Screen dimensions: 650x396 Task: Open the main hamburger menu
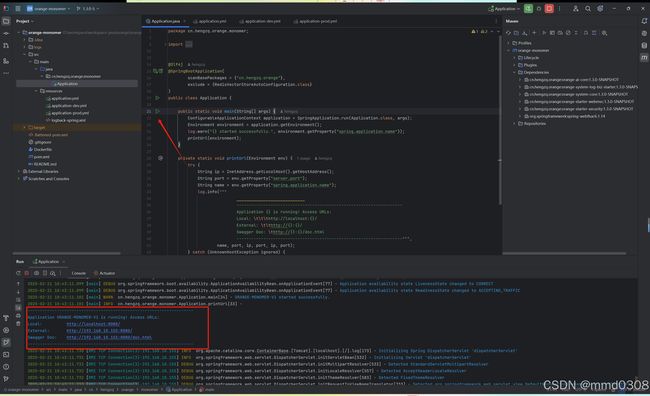coord(18,8)
